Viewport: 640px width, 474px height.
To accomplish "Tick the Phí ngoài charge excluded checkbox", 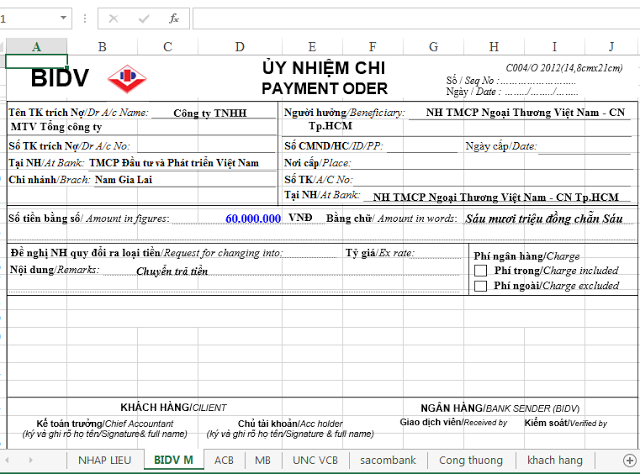I will (481, 286).
